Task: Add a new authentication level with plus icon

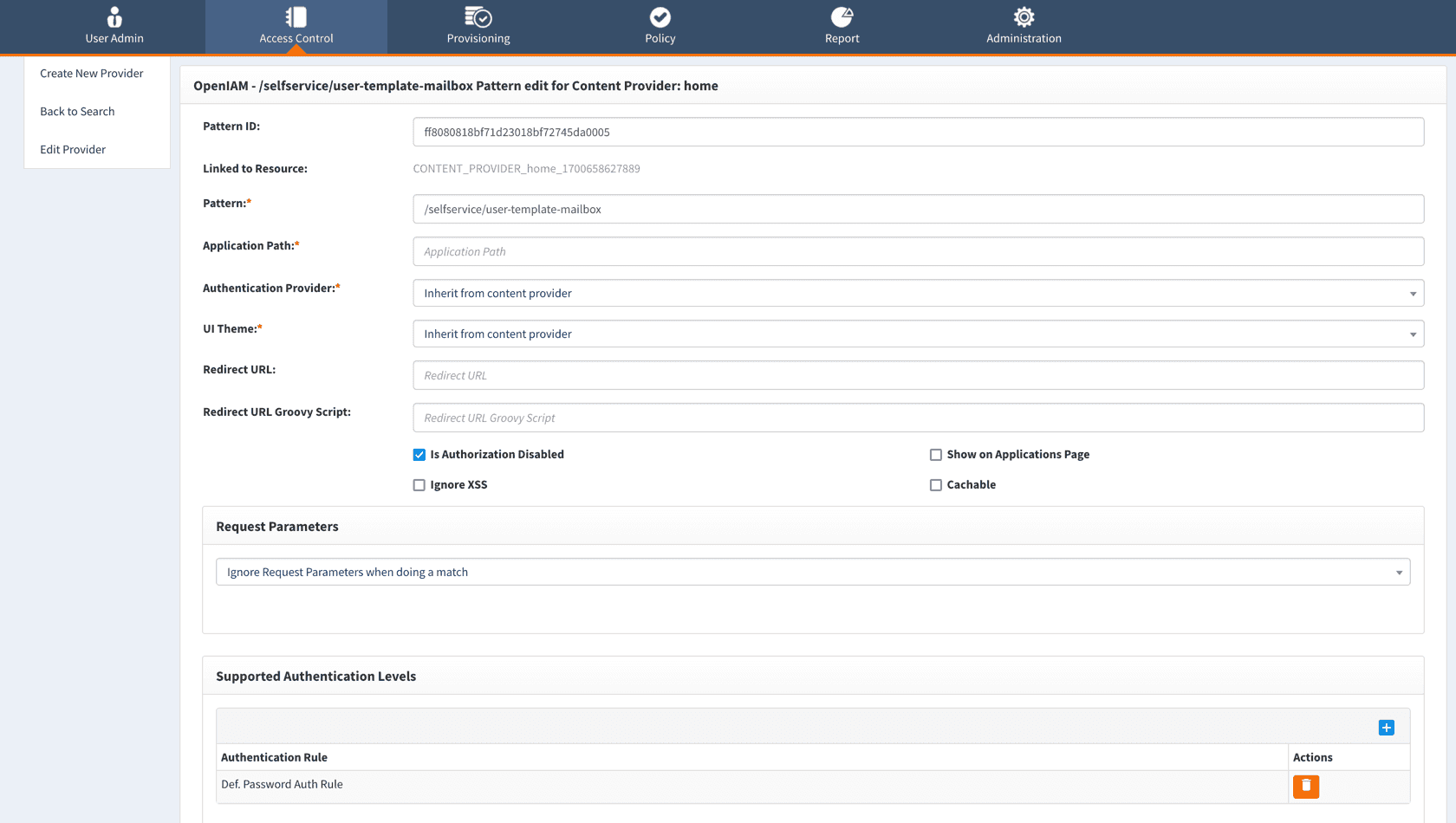Action: point(1386,728)
